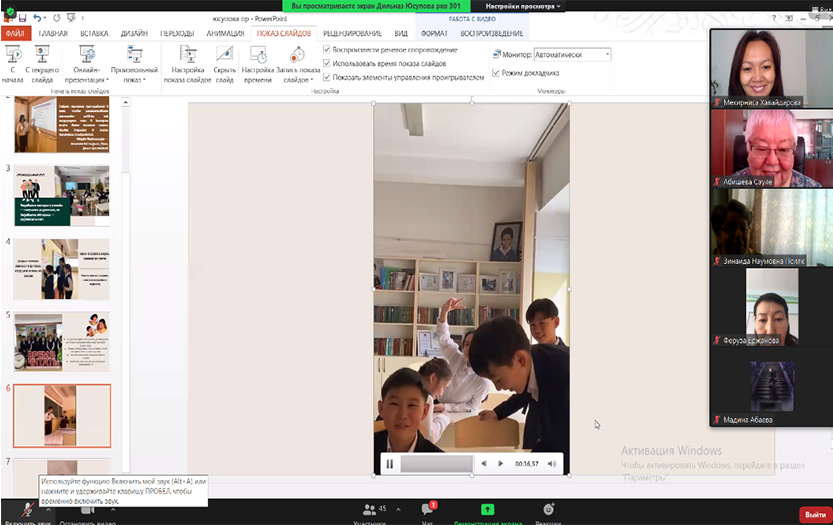Uncheck the 'Режим докладчика' checkbox
The image size is (833, 525).
click(497, 73)
